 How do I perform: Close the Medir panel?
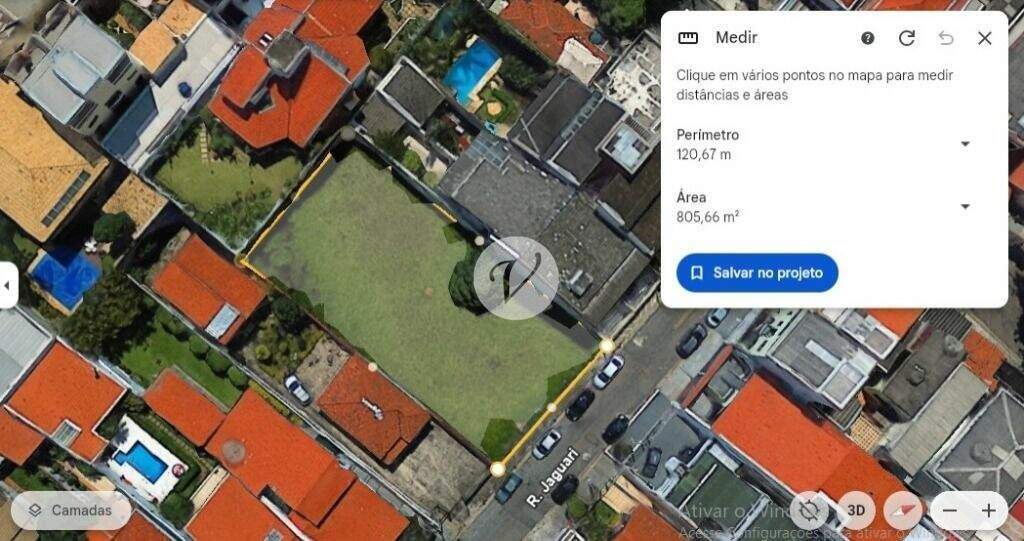pyautogui.click(x=985, y=38)
